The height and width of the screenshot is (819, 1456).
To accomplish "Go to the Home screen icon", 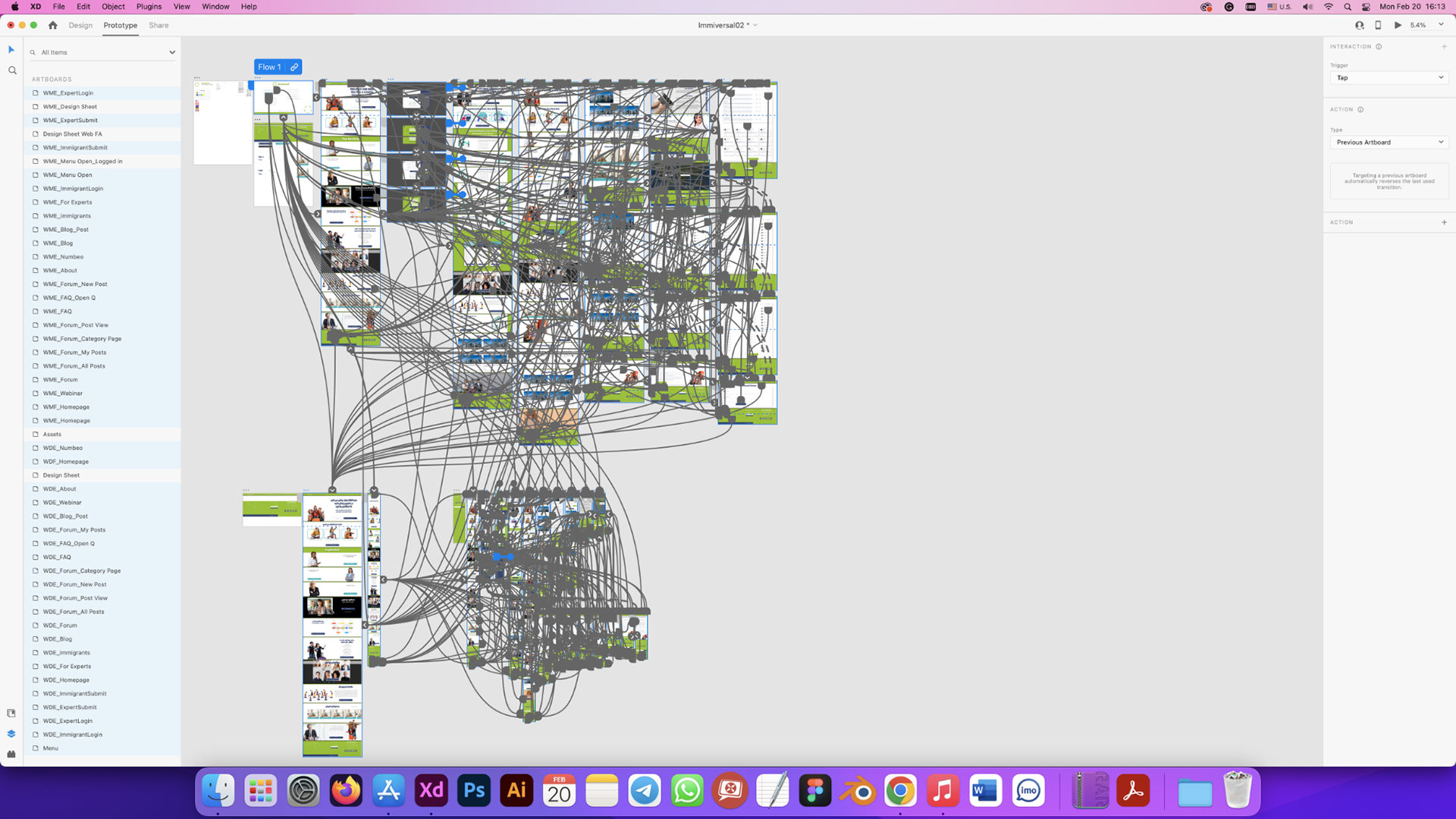I will pyautogui.click(x=52, y=25).
